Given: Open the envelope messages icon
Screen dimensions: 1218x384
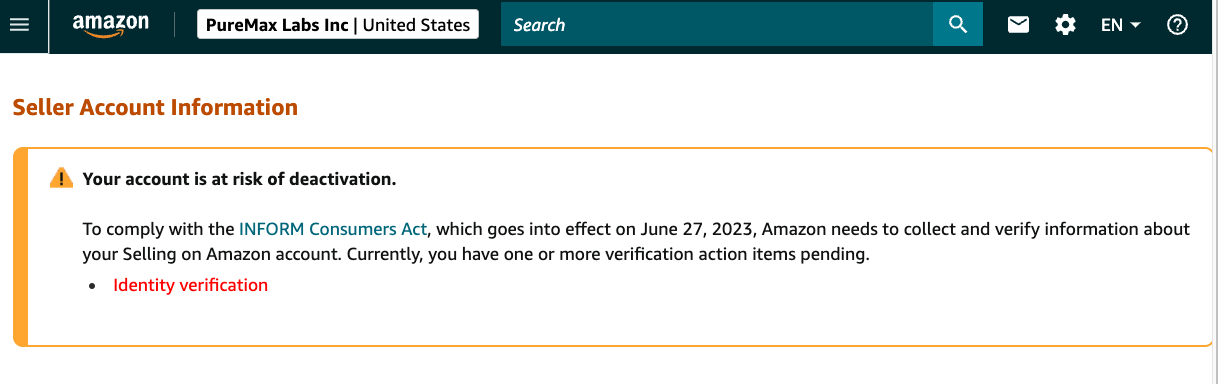Looking at the screenshot, I should [x=1018, y=25].
